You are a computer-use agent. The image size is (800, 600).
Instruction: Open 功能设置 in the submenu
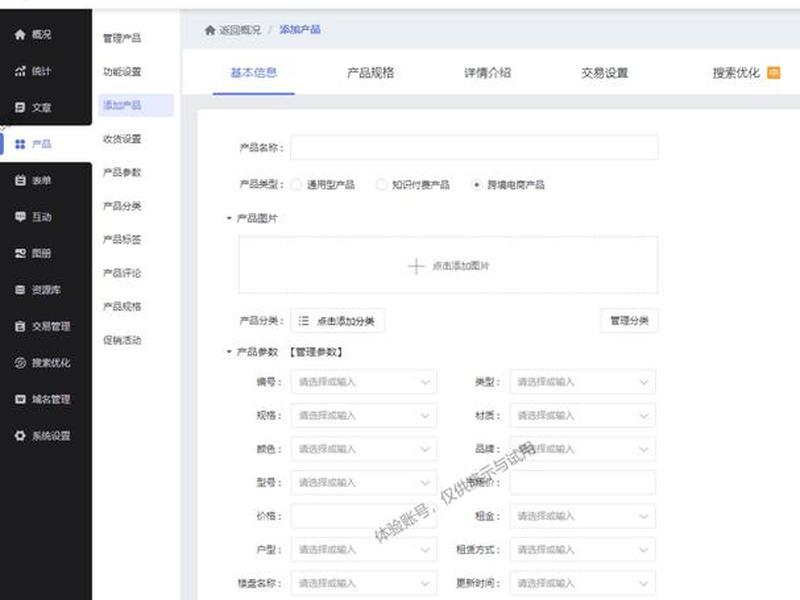click(x=122, y=72)
